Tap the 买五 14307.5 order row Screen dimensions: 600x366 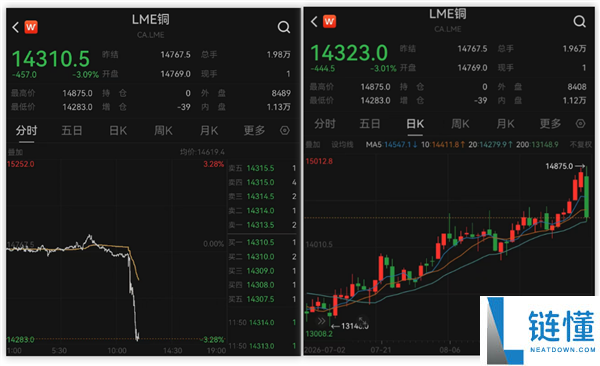[x=262, y=299]
